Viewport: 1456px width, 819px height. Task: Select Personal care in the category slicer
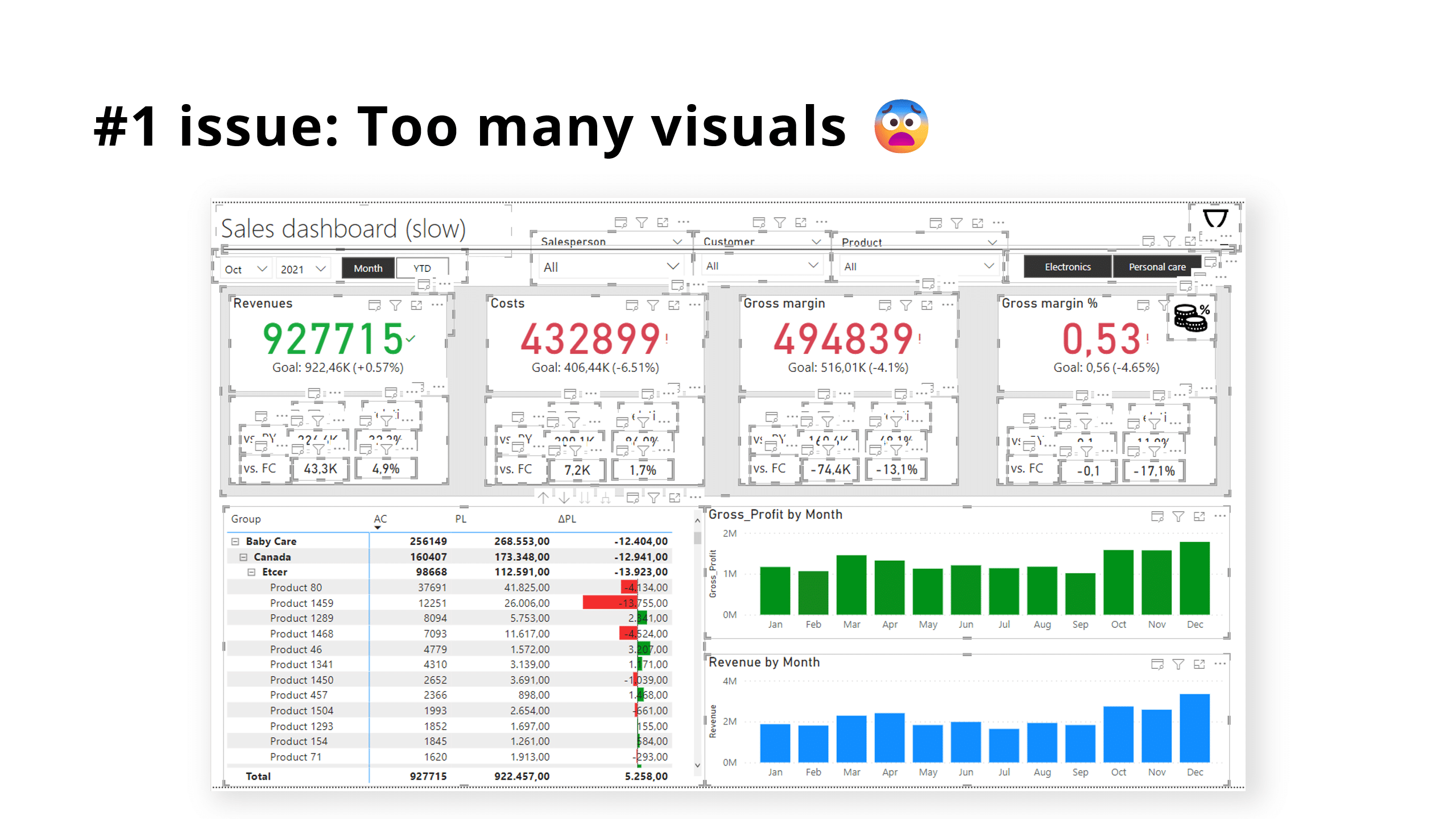(1157, 266)
